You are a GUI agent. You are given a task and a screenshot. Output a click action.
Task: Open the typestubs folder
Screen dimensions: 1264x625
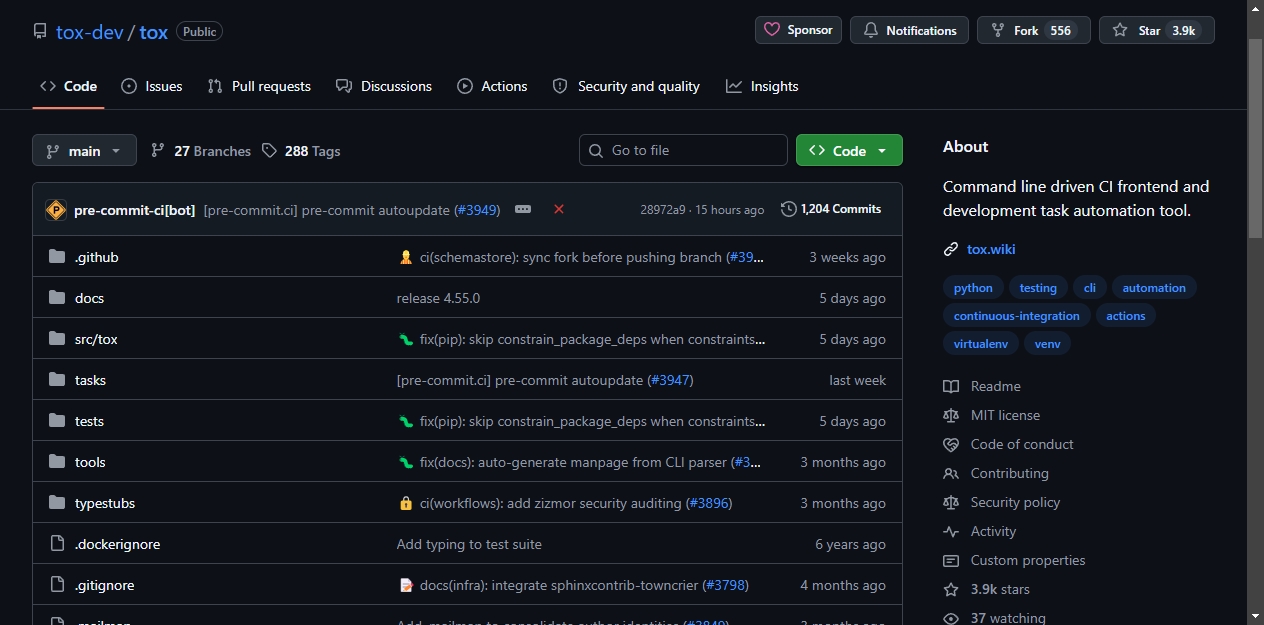coord(105,503)
